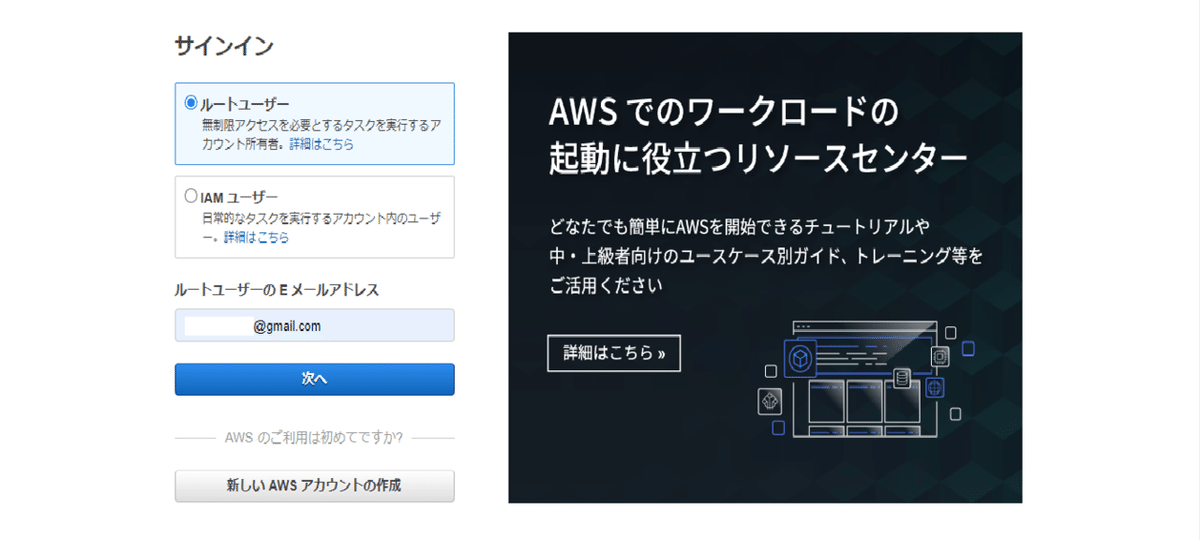Click the blue globe icon in the illustration
The image size is (1200, 540).
coord(936,386)
